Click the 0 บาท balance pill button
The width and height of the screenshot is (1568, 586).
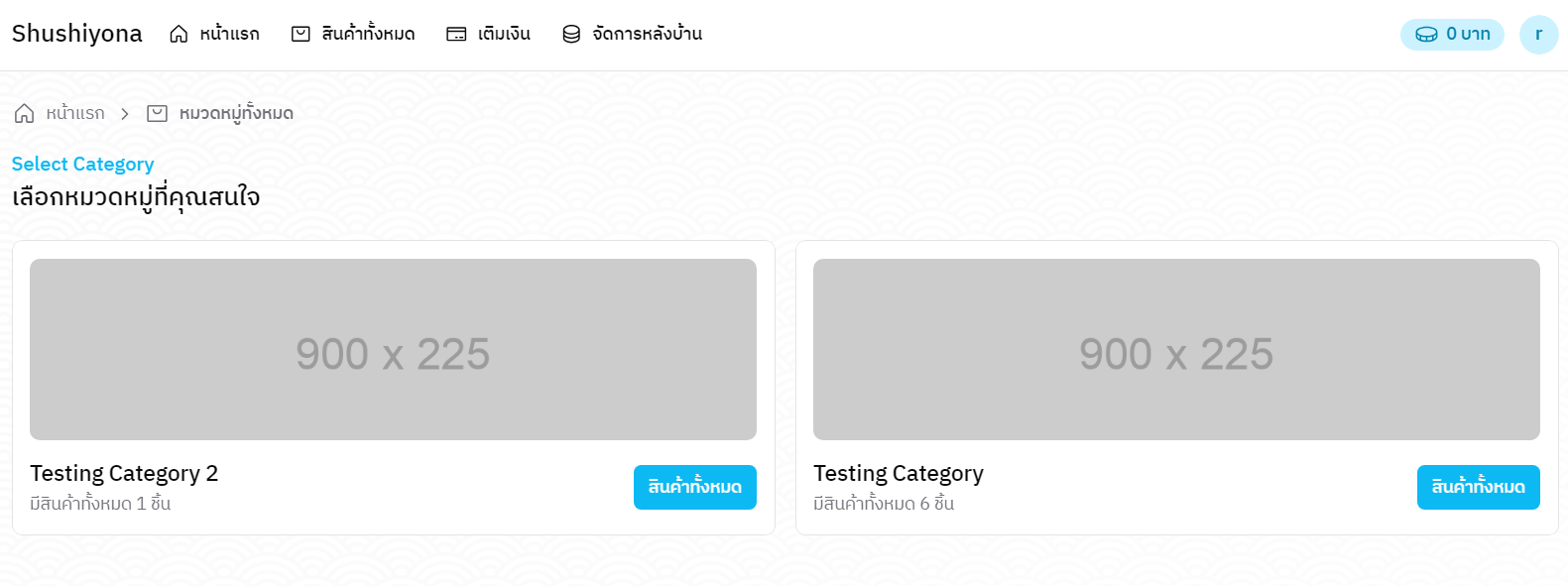coord(1452,34)
